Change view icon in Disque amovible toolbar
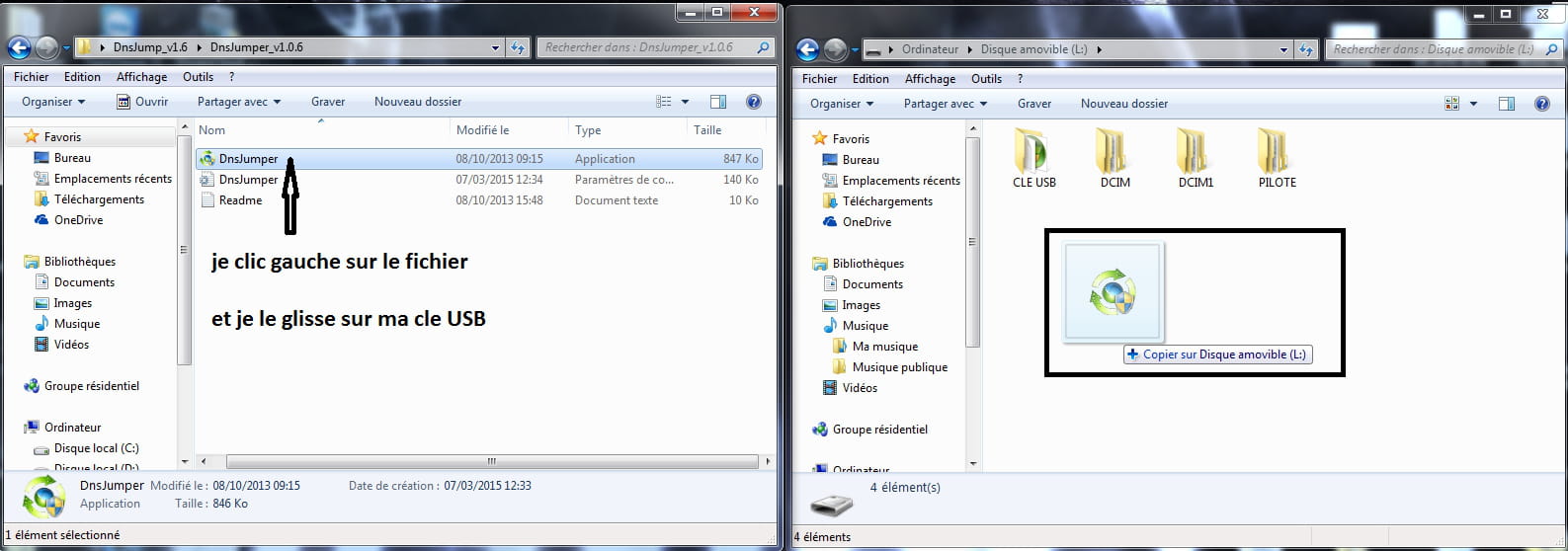The width and height of the screenshot is (1568, 551). [x=1452, y=104]
